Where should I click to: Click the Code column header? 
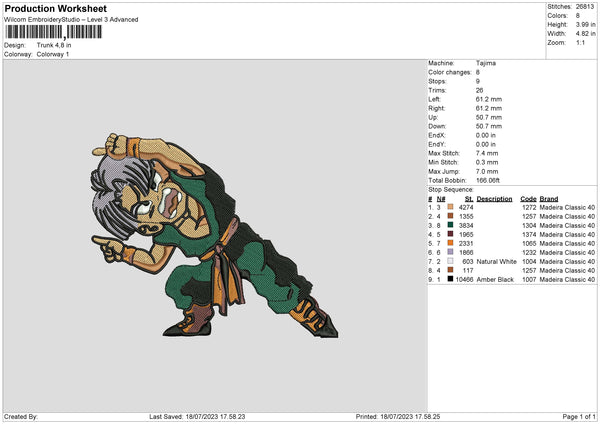(528, 198)
